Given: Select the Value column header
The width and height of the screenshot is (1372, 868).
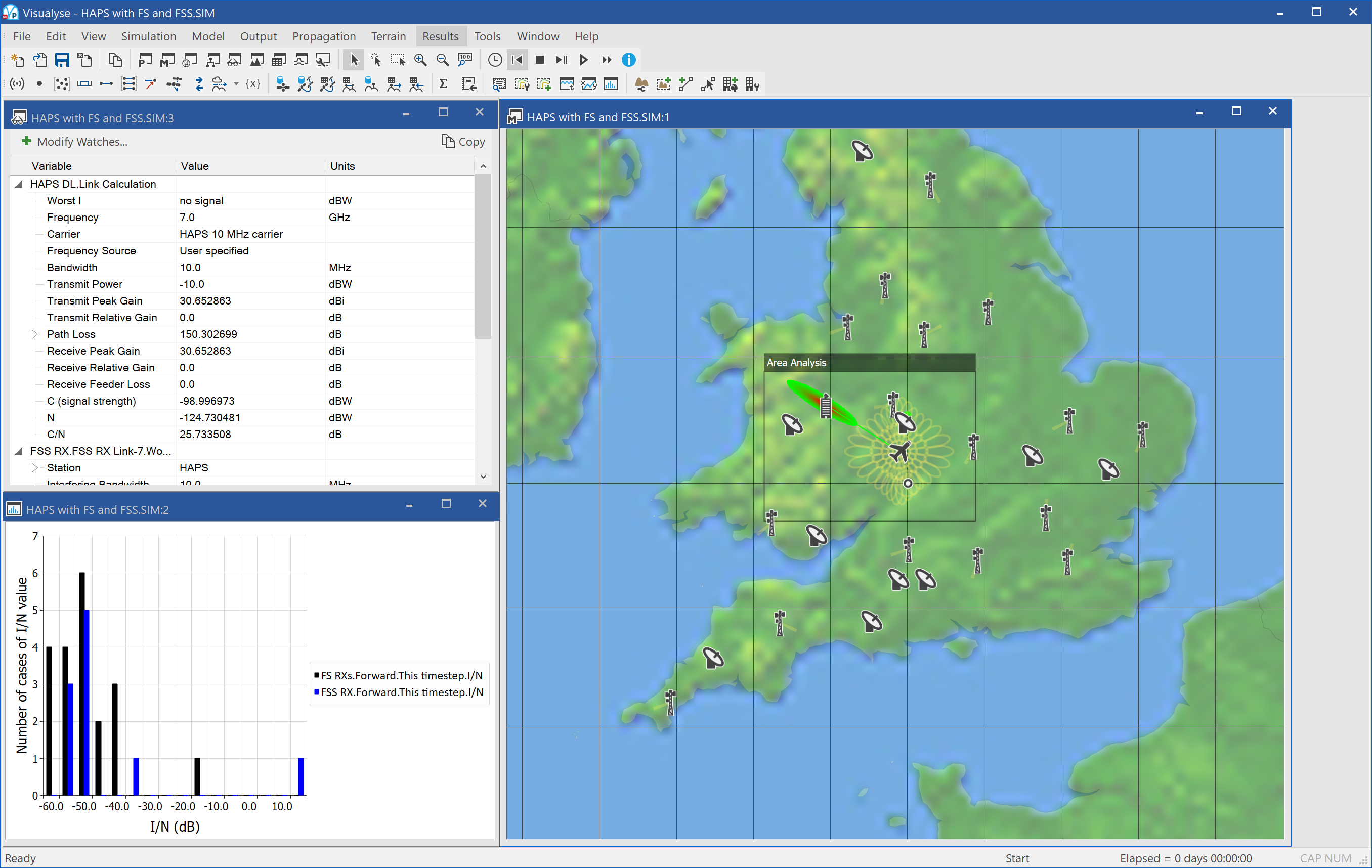Looking at the screenshot, I should pos(251,166).
